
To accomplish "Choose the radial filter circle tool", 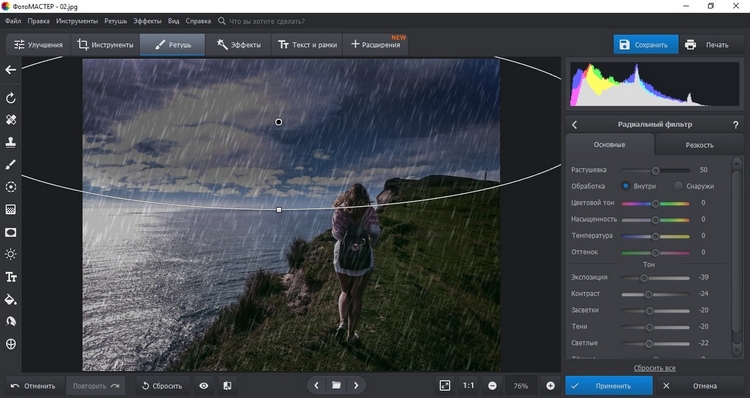I will 11,187.
